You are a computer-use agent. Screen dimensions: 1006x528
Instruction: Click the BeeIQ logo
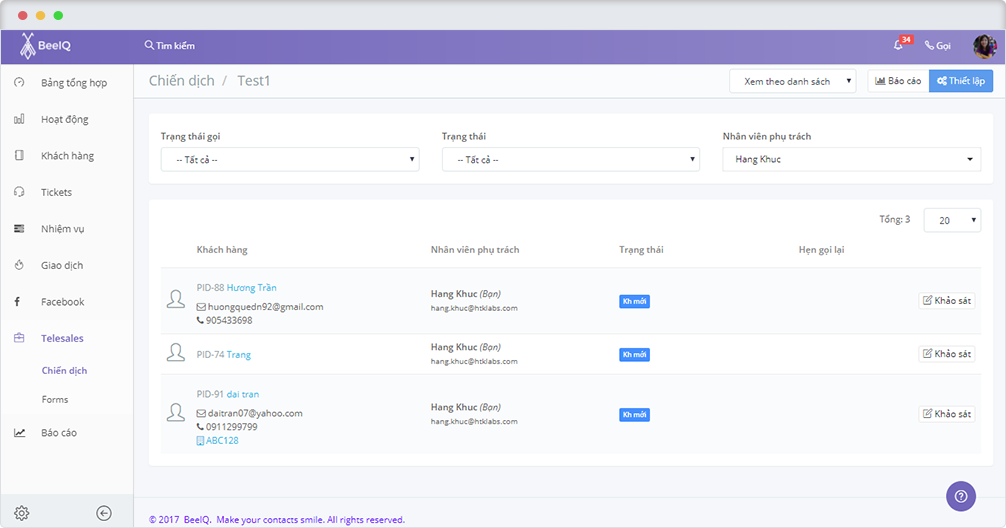[x=46, y=46]
